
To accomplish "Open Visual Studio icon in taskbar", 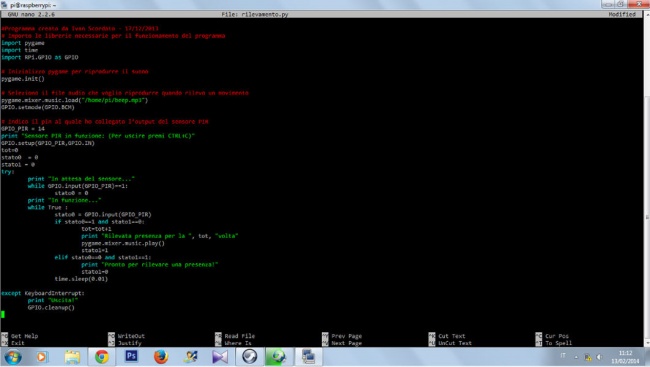I will click(220, 357).
